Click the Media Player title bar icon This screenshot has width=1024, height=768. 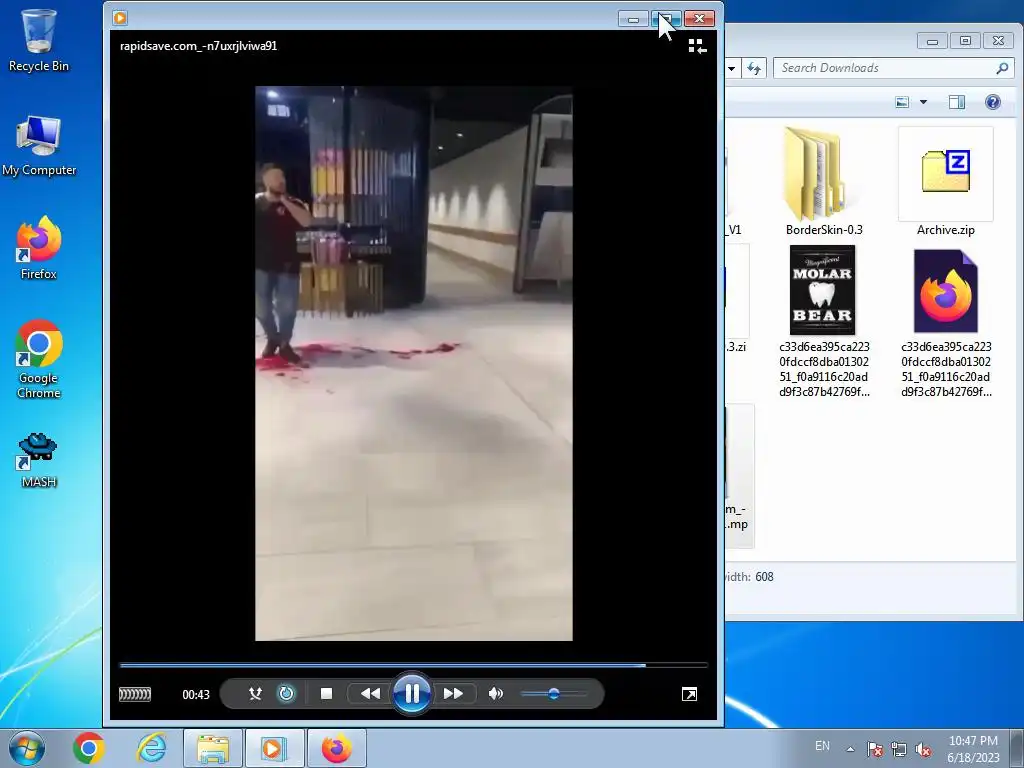click(120, 18)
